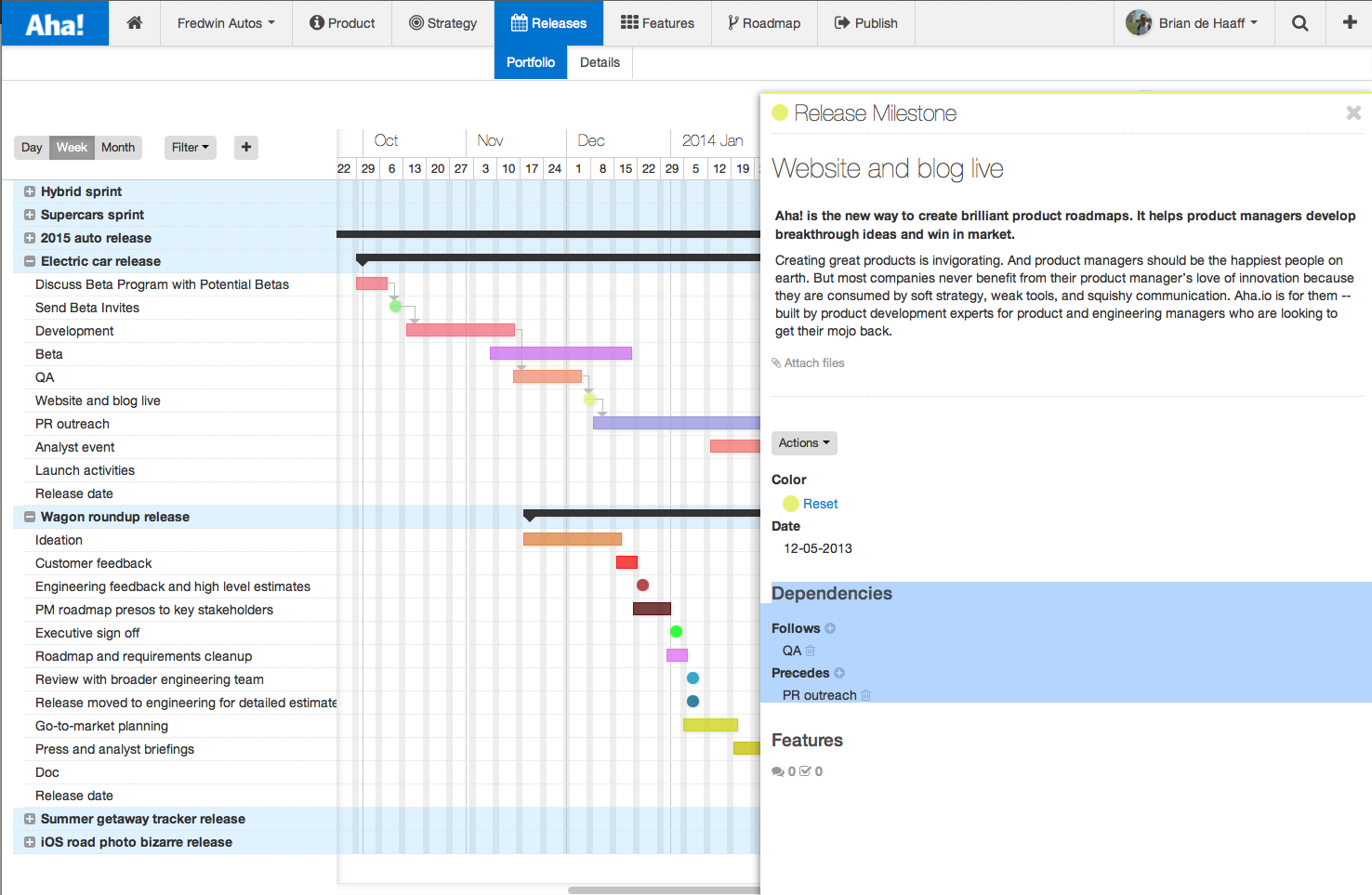The image size is (1372, 895).
Task: Select the Portfolio tab
Action: [531, 62]
